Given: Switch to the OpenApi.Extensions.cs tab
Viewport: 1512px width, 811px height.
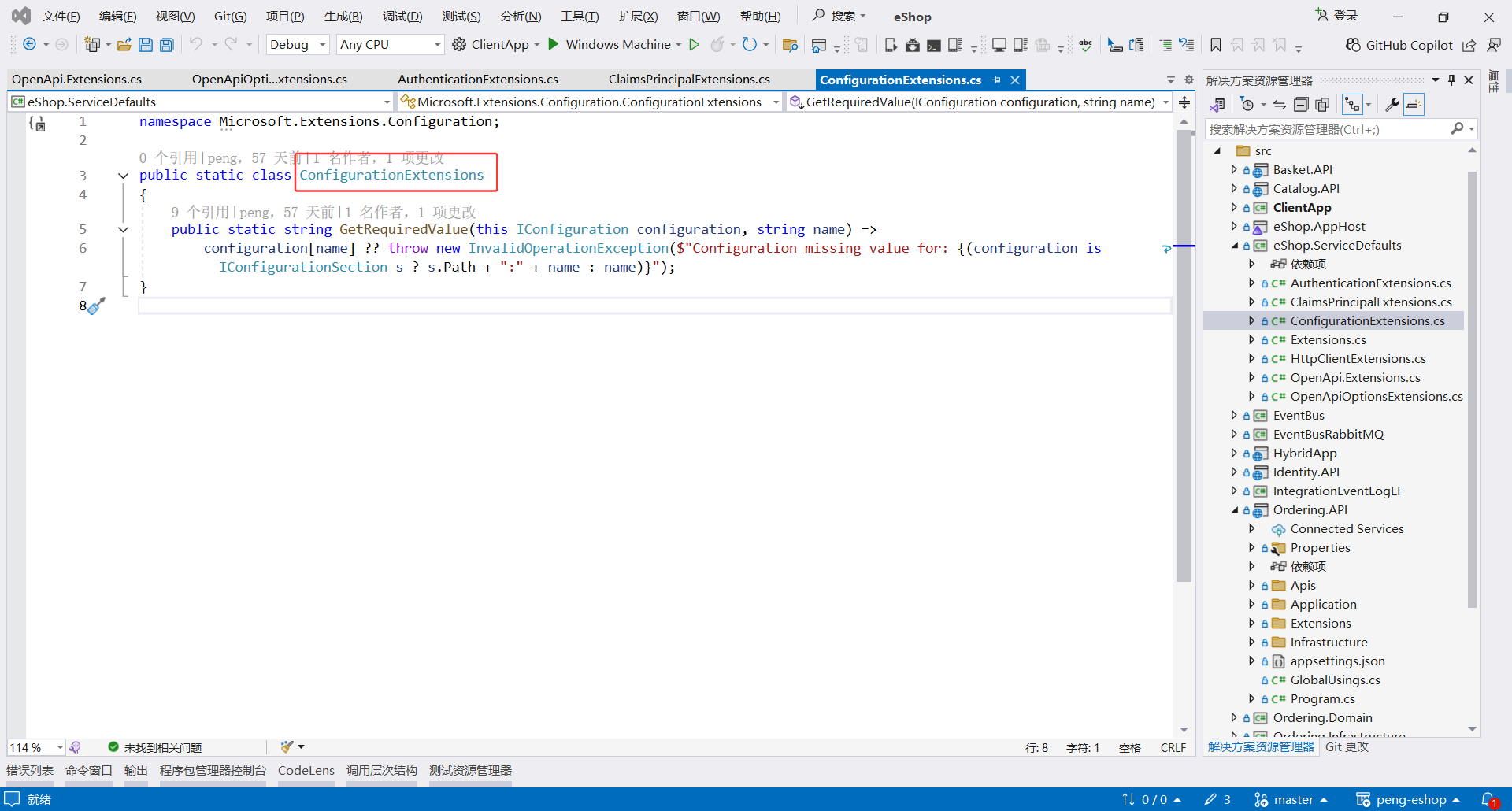Looking at the screenshot, I should click(76, 80).
